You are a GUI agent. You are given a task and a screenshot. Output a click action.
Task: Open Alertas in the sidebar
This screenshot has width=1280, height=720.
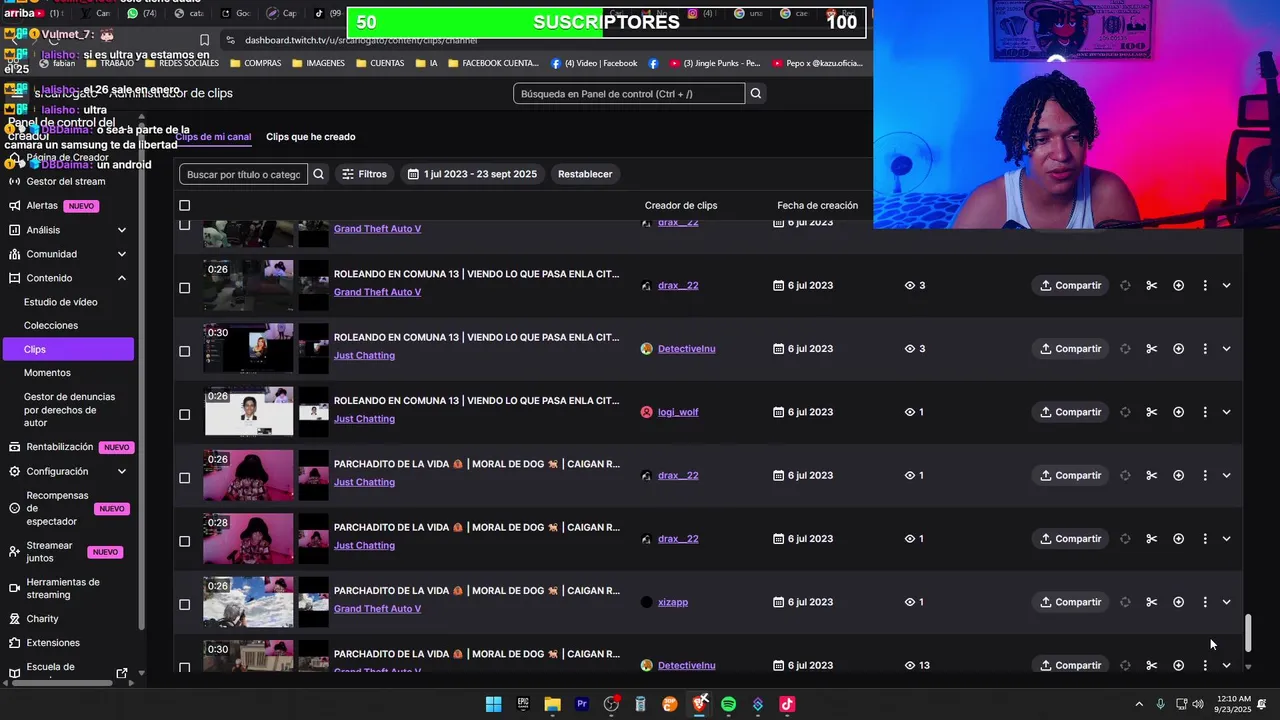(42, 205)
